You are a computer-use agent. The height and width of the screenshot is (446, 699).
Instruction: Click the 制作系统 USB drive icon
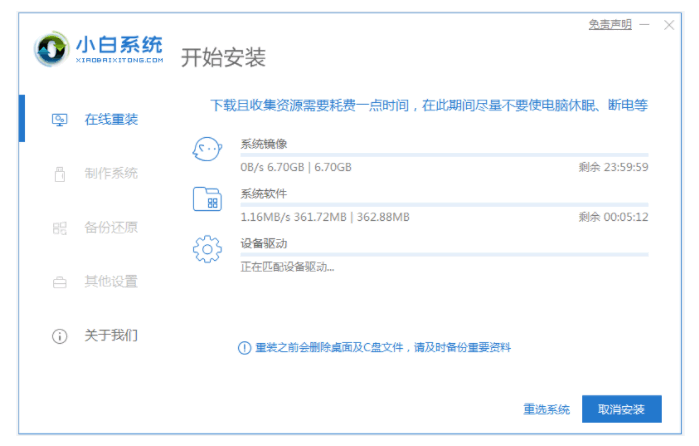[x=60, y=174]
